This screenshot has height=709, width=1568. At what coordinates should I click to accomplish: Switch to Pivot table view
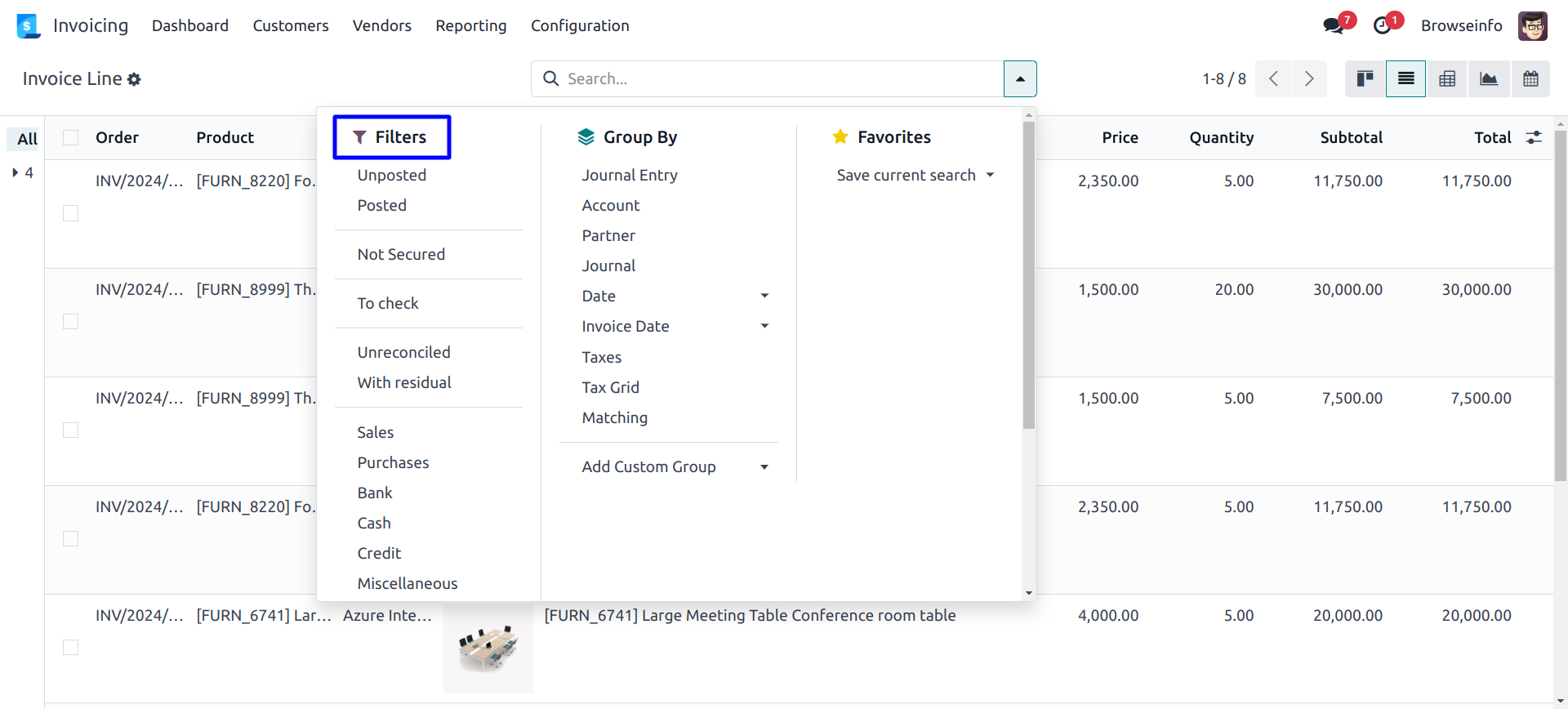click(1447, 78)
